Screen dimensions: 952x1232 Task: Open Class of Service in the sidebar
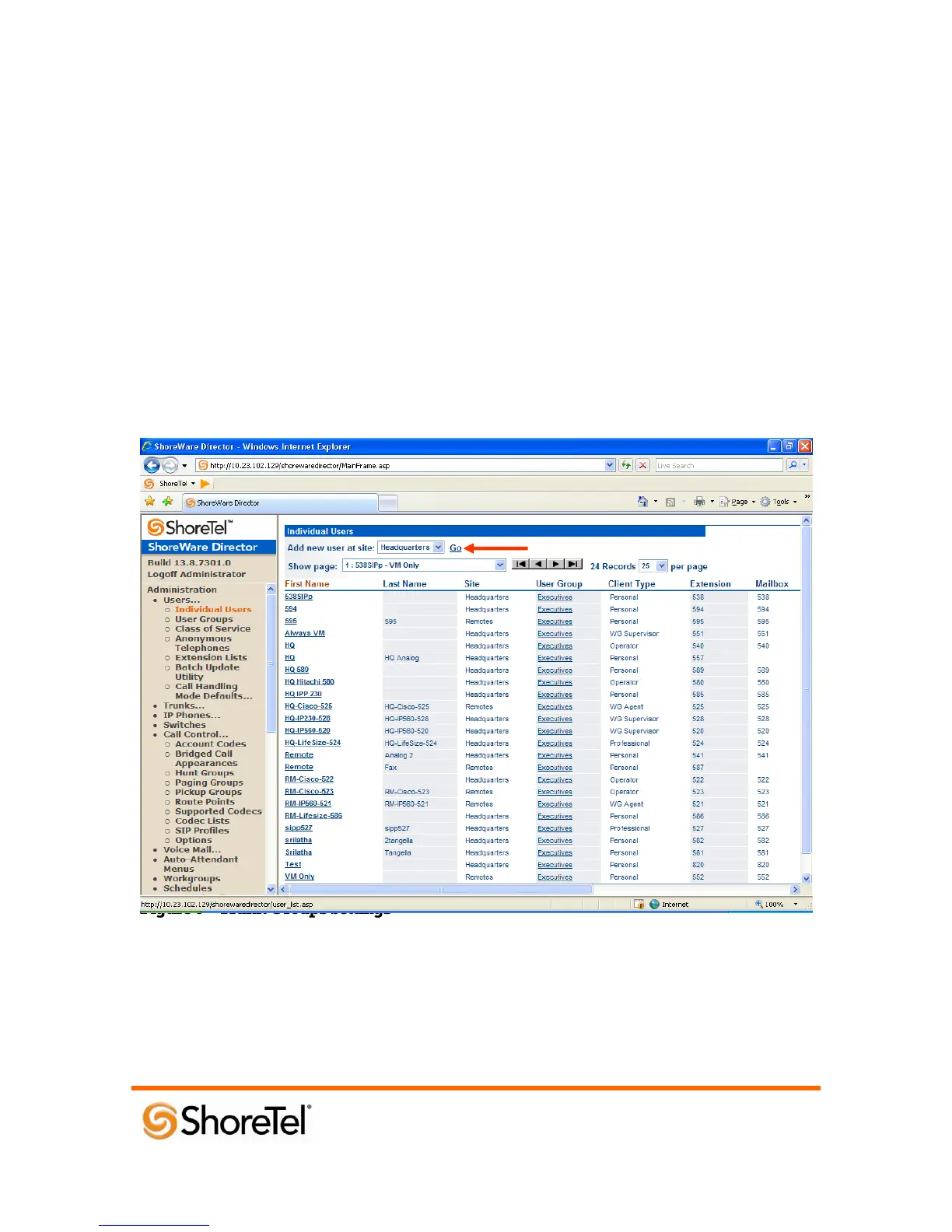(x=212, y=628)
